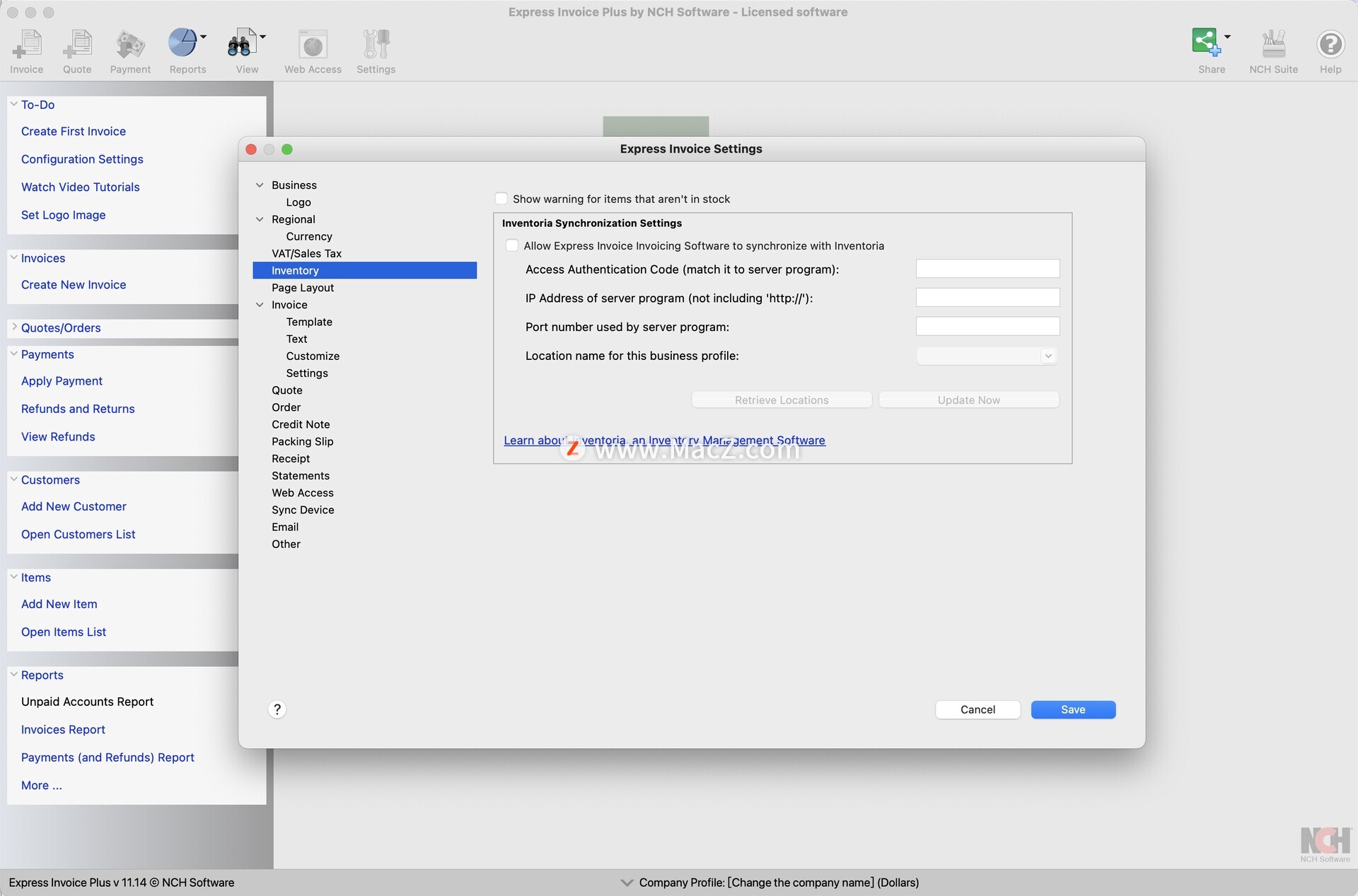
Task: Enable warning for items not in stock
Action: point(501,199)
